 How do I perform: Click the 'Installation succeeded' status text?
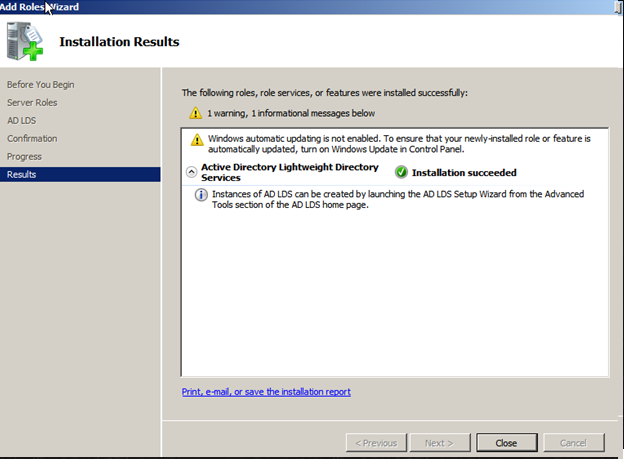point(464,173)
